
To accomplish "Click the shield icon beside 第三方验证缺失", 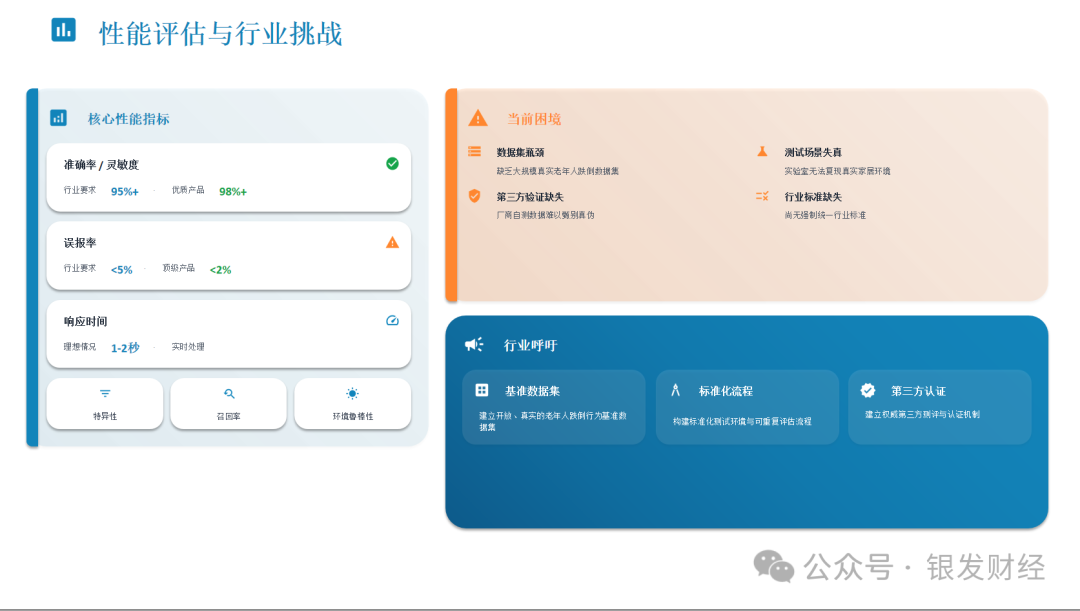I will pyautogui.click(x=474, y=196).
